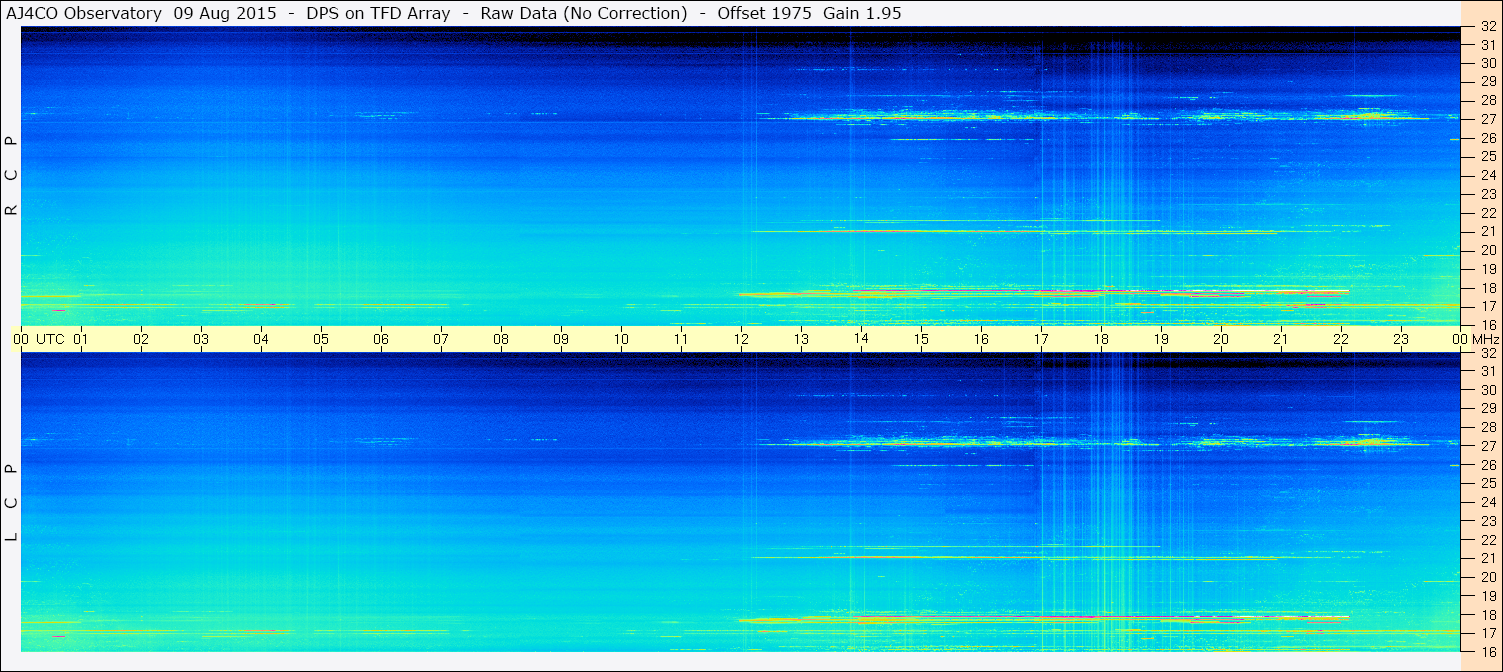Click the 'AJ4CO Observatory' title text

click(x=85, y=13)
